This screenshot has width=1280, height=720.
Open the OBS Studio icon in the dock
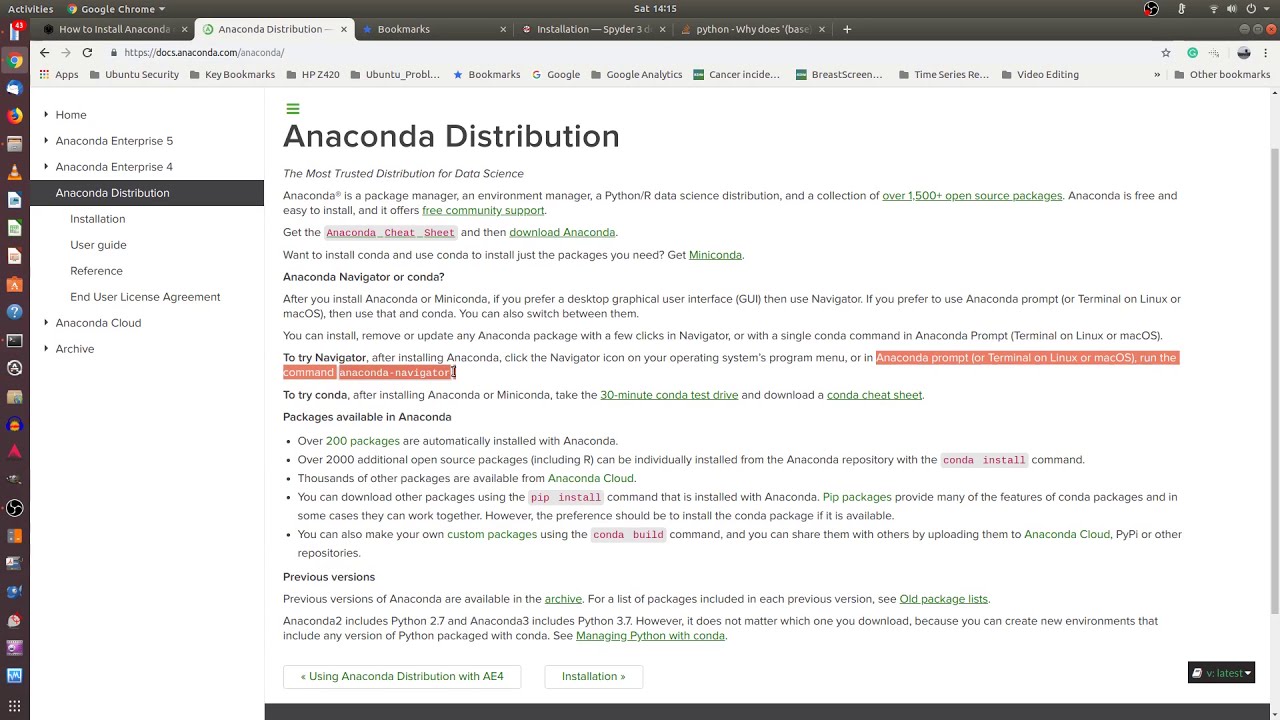pyautogui.click(x=14, y=508)
